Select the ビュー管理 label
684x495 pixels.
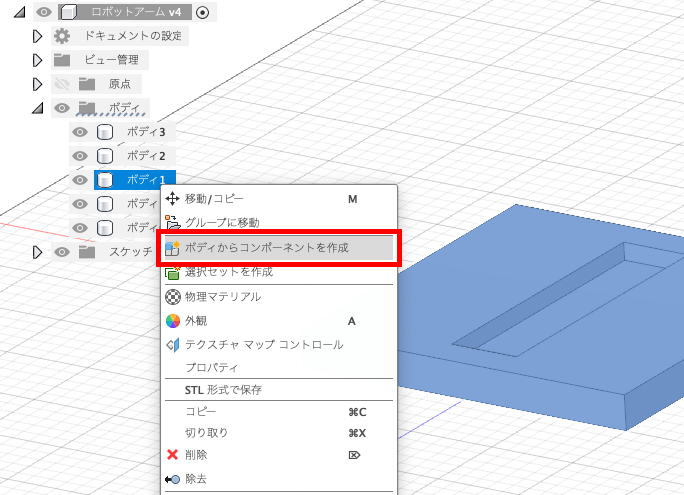112,60
